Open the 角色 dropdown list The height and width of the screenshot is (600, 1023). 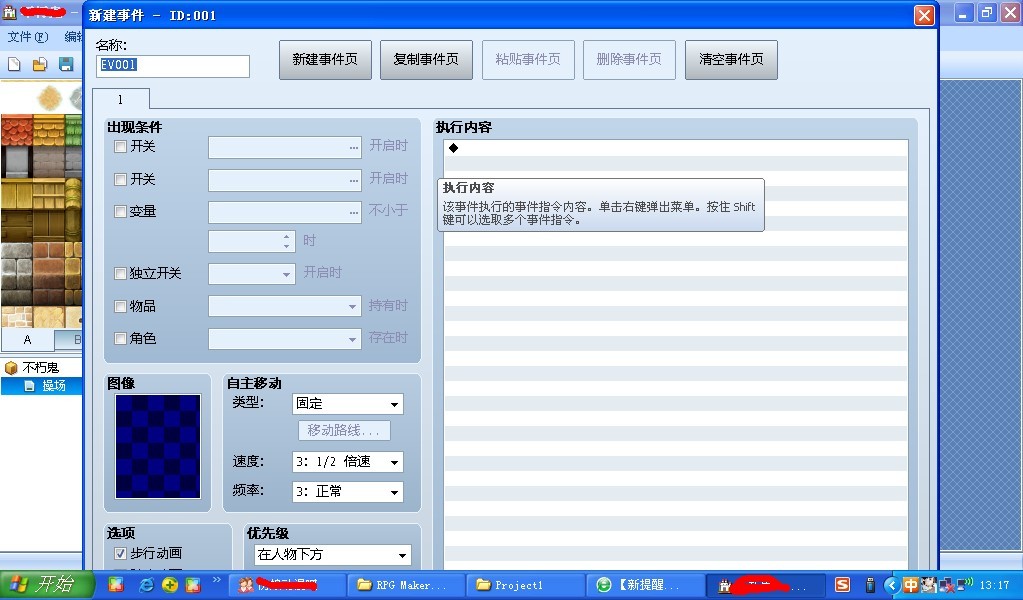click(284, 338)
